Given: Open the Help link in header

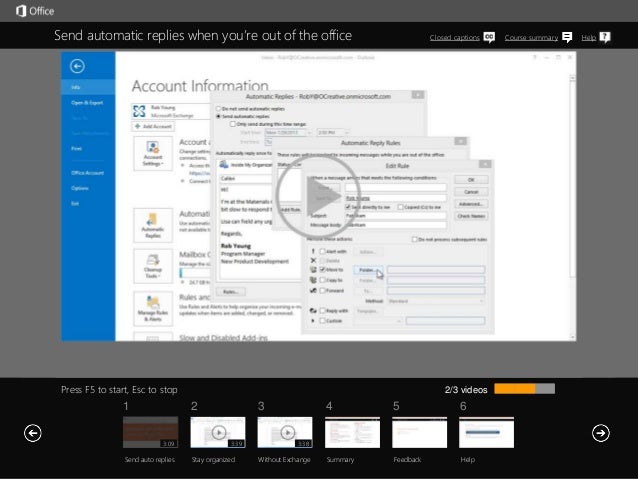Looking at the screenshot, I should [x=588, y=37].
